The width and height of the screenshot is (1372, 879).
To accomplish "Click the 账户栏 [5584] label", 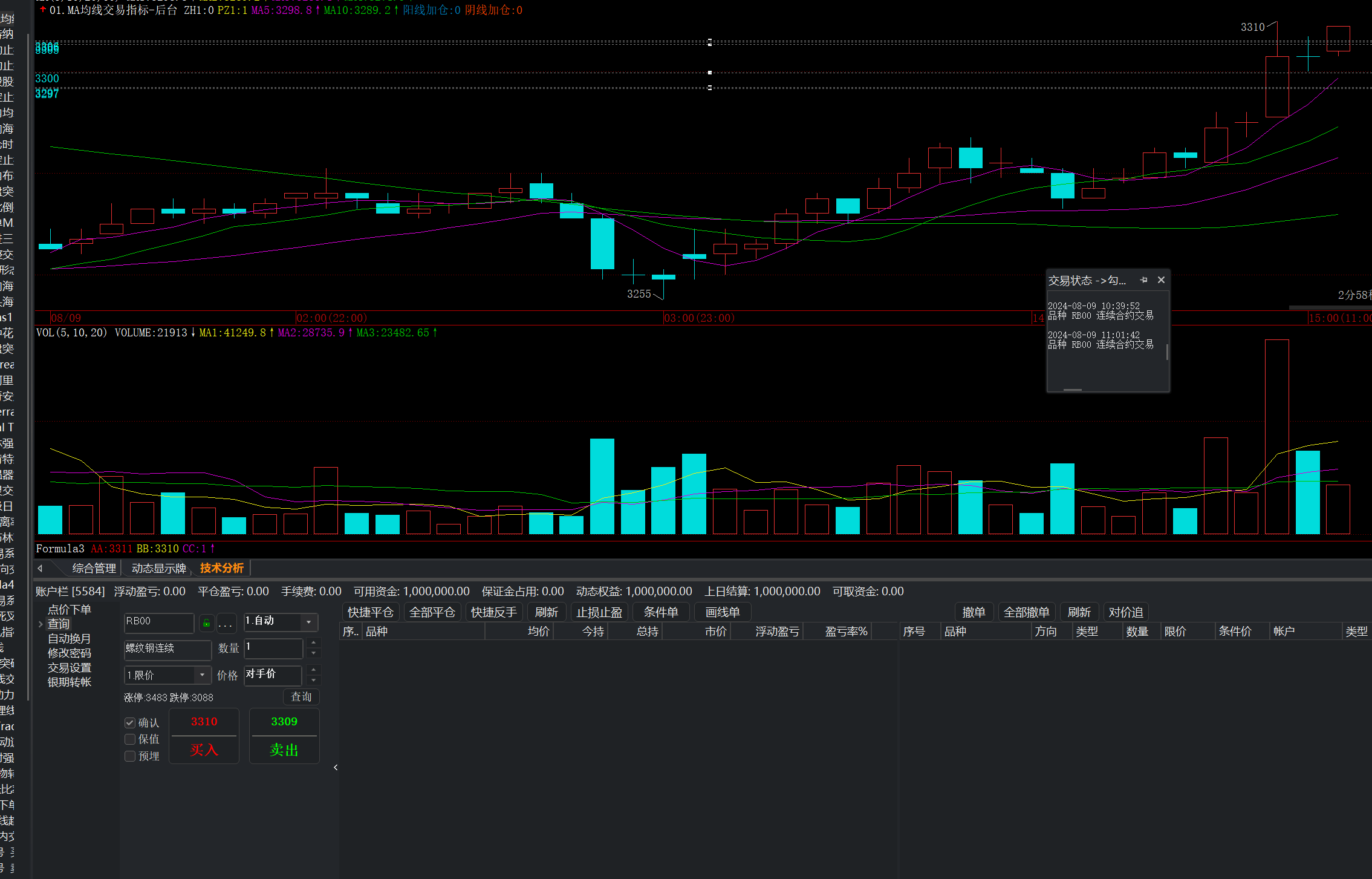I will tap(70, 592).
